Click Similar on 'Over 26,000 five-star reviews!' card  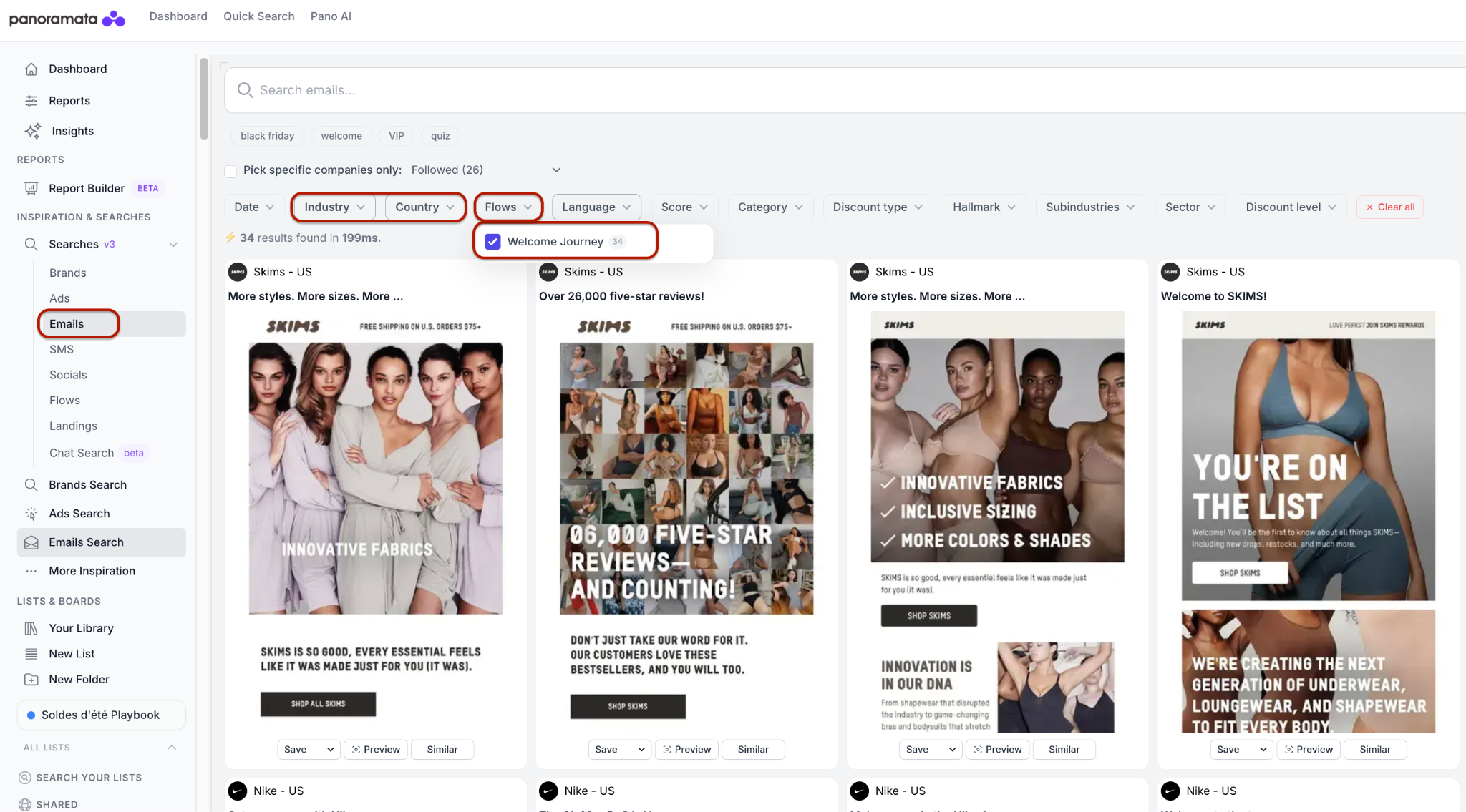pyautogui.click(x=753, y=750)
